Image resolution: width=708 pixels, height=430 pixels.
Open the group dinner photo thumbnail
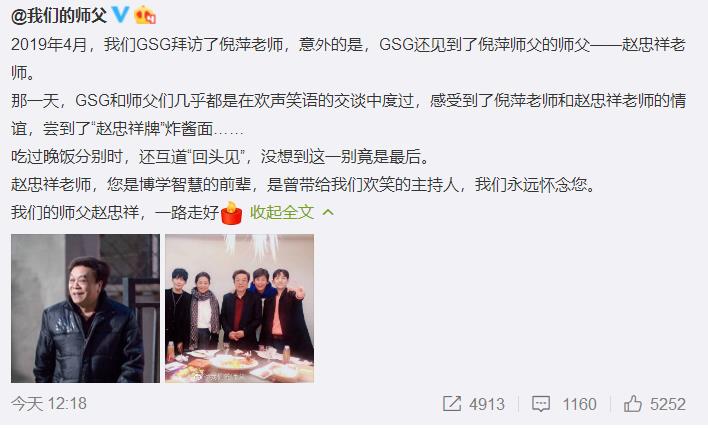(239, 308)
